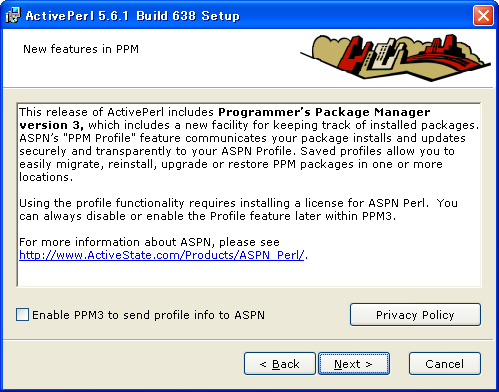Image resolution: width=499 pixels, height=392 pixels.
Task: Open the Privacy Policy
Action: click(x=415, y=314)
